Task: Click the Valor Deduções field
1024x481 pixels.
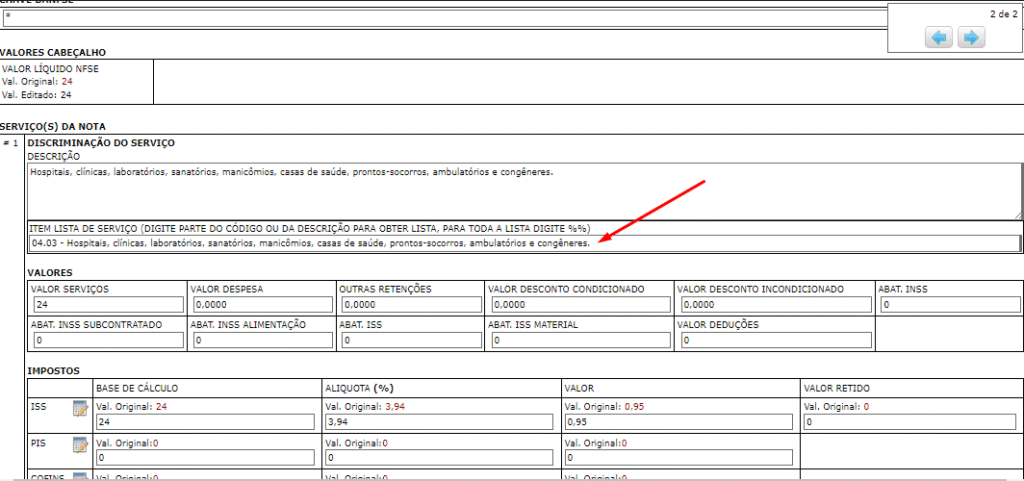Action: pos(773,340)
